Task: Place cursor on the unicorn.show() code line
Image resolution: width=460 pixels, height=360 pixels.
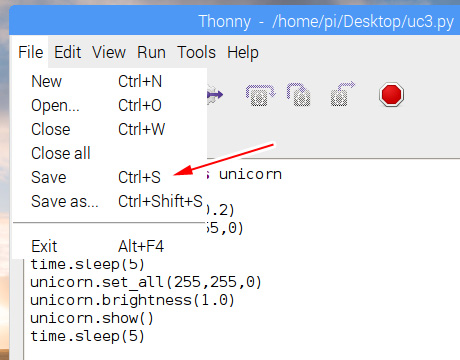Action: pos(92,318)
